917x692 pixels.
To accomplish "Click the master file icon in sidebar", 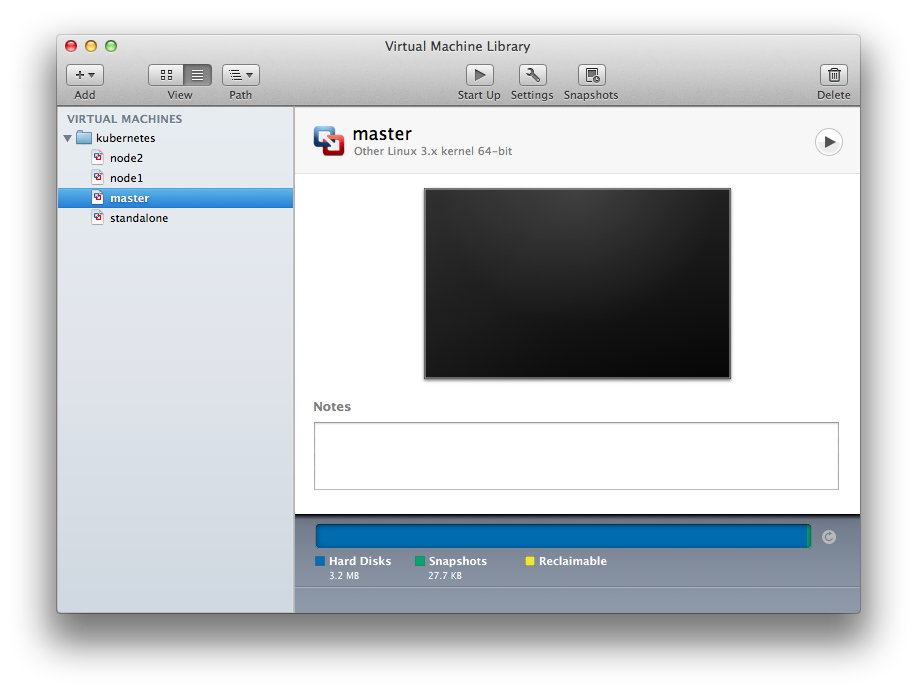I will coord(98,197).
